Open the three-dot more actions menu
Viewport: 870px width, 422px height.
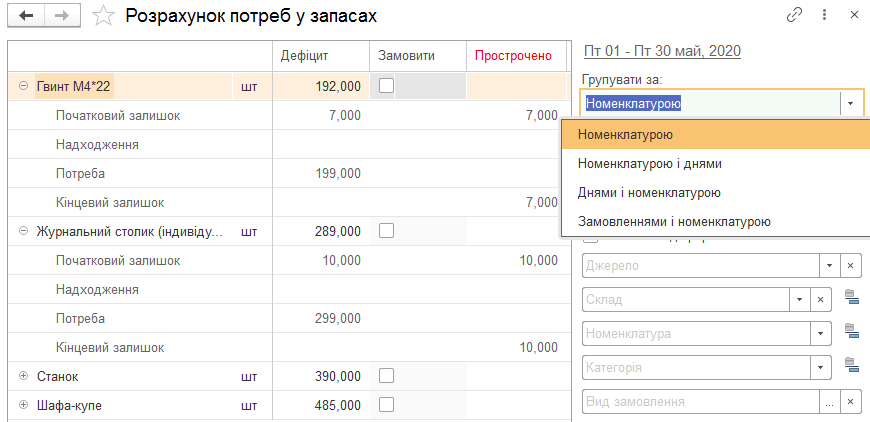point(825,16)
